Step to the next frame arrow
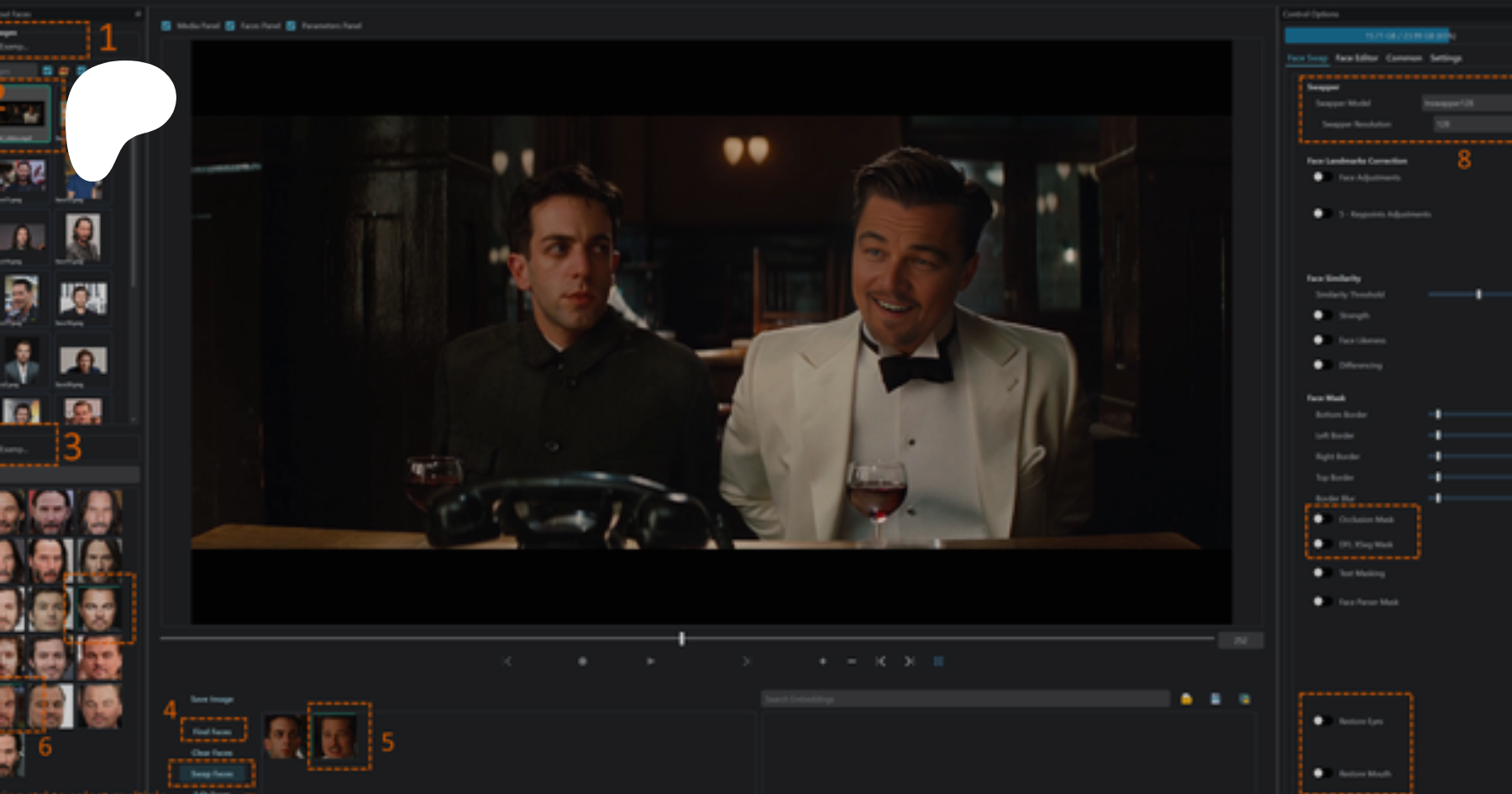The height and width of the screenshot is (794, 1512). (x=745, y=661)
